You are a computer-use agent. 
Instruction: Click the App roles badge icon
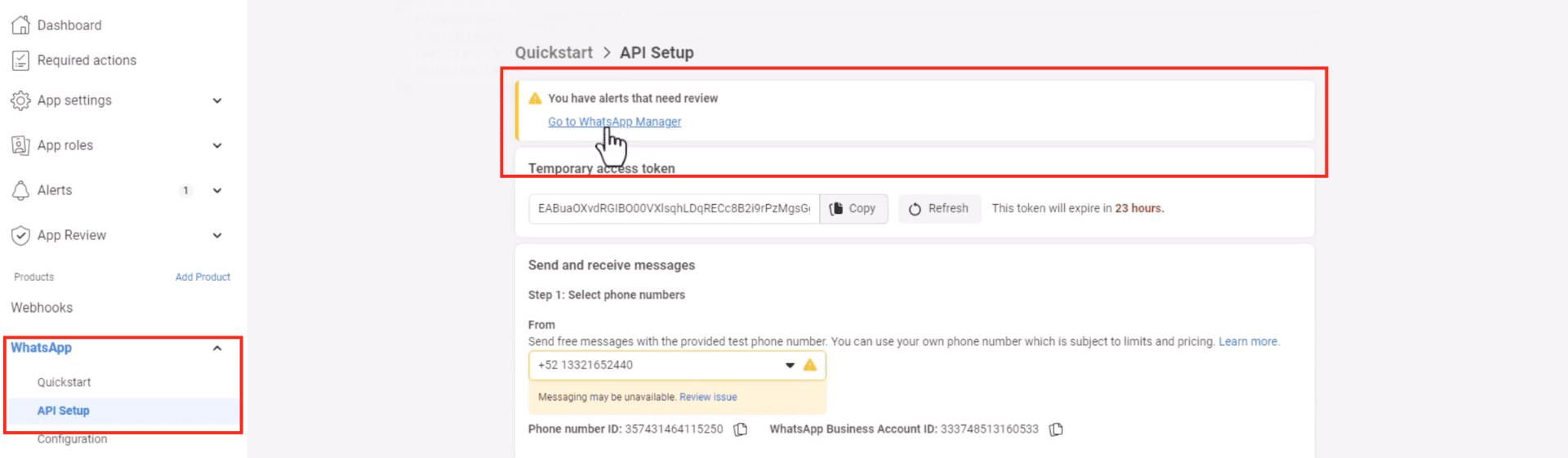point(20,145)
